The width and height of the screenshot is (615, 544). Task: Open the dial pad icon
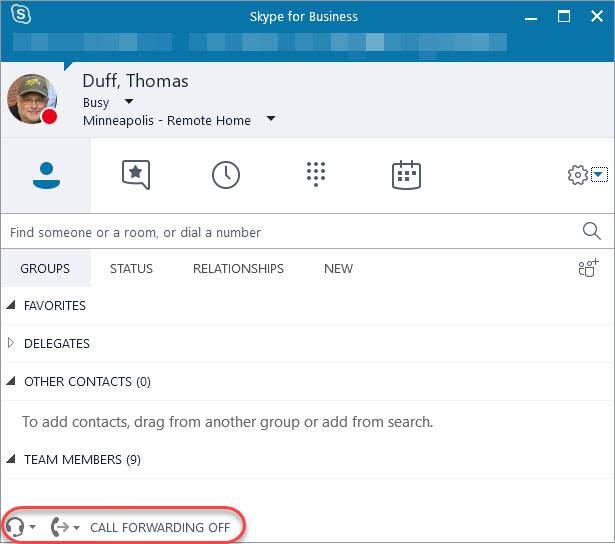pyautogui.click(x=316, y=174)
